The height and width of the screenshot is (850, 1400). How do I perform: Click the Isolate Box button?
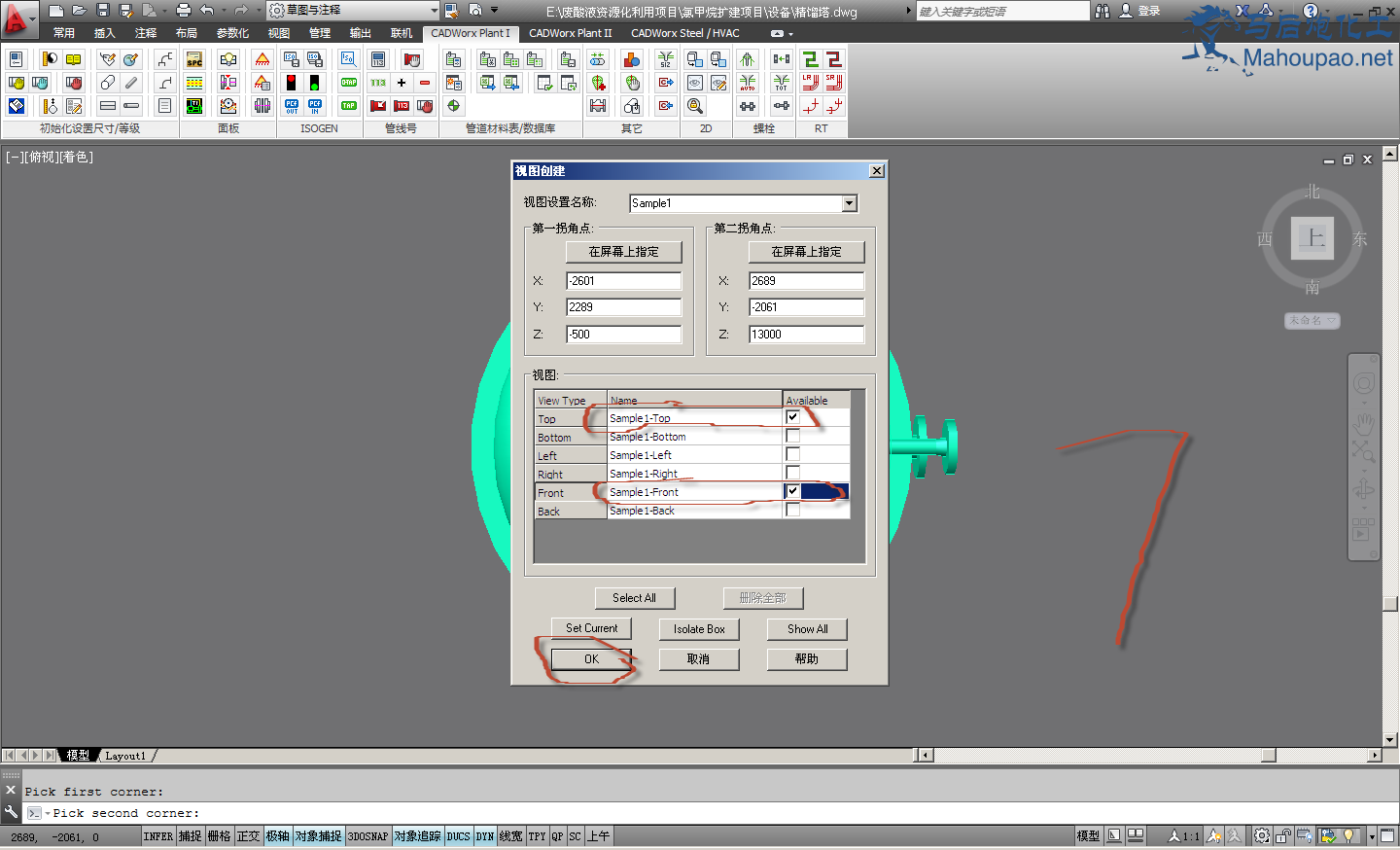(699, 629)
